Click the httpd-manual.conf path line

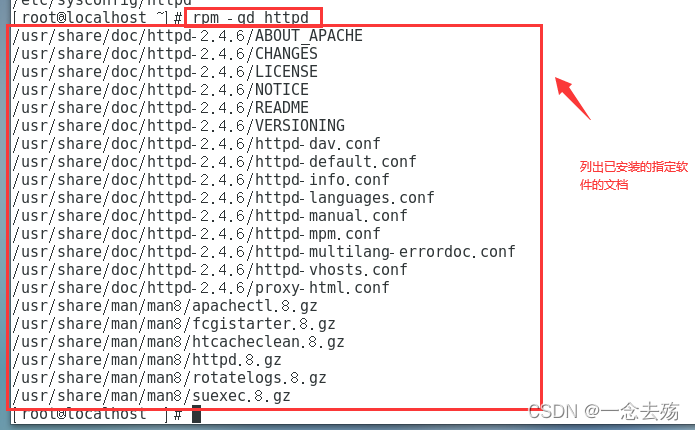[210, 216]
